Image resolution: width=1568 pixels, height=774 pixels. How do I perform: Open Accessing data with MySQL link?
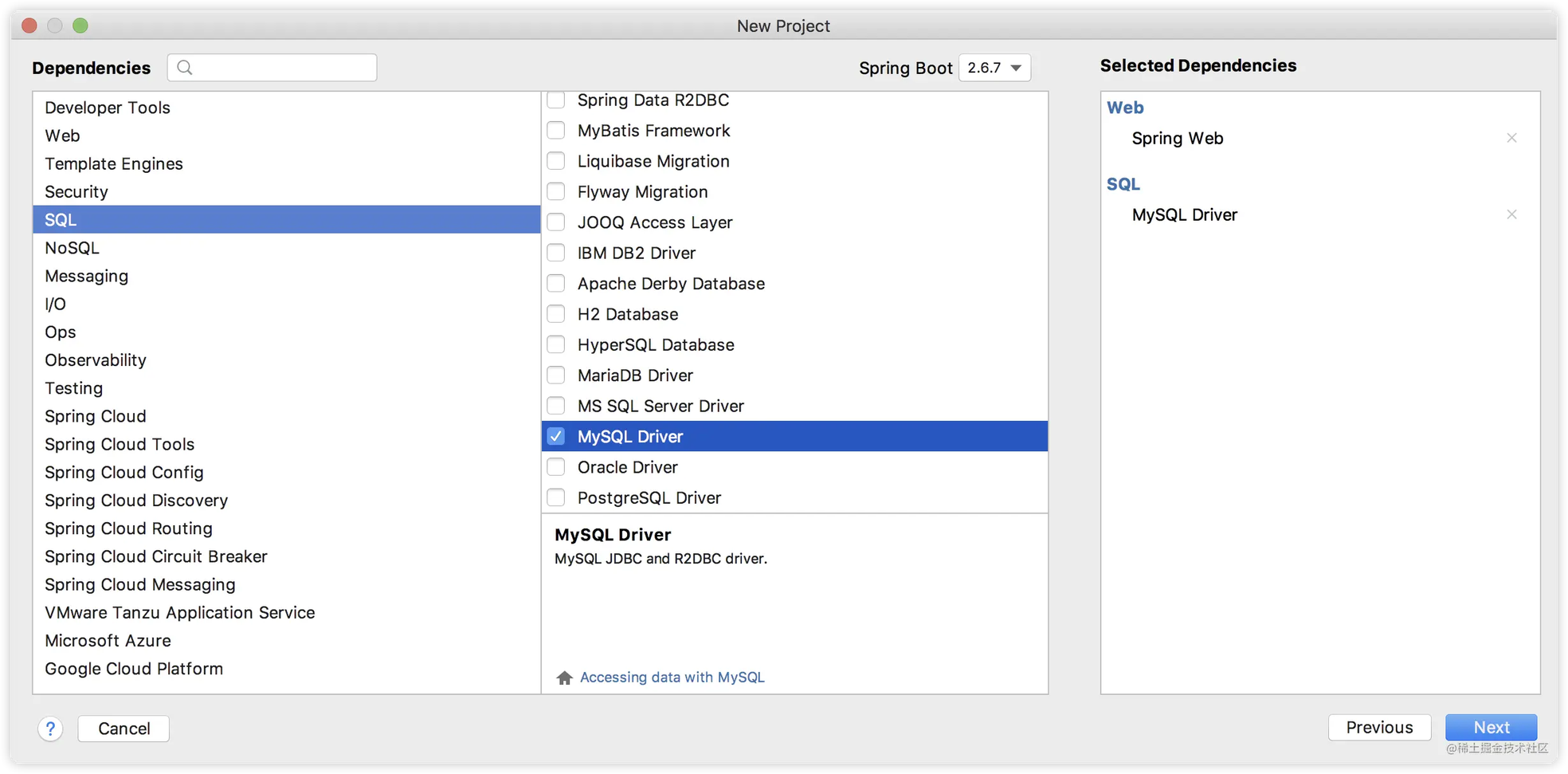(x=672, y=678)
